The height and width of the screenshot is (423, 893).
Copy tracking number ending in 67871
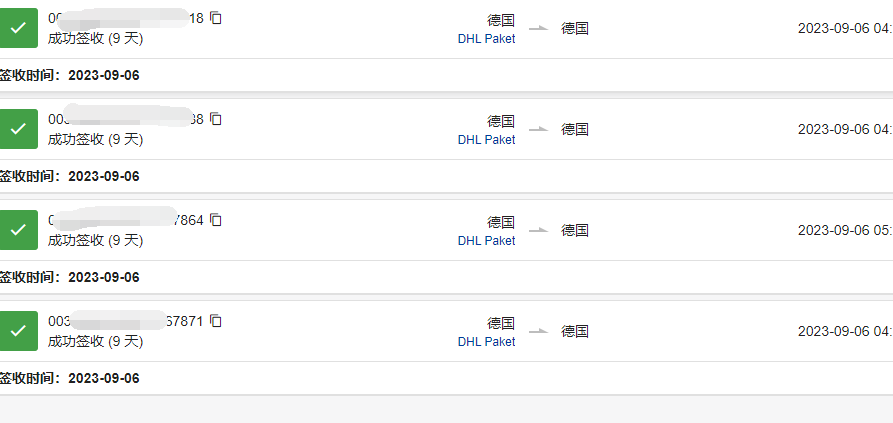click(215, 321)
